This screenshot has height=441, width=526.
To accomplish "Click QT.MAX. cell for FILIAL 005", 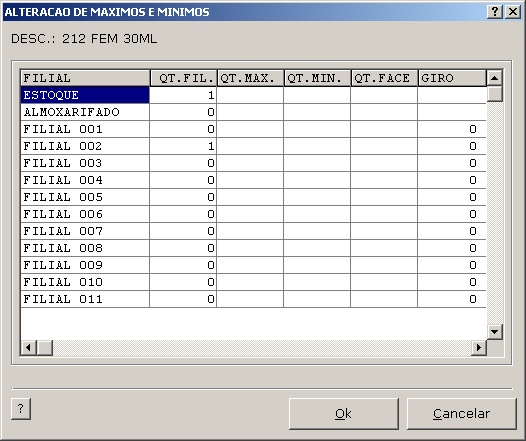I will tap(250, 197).
